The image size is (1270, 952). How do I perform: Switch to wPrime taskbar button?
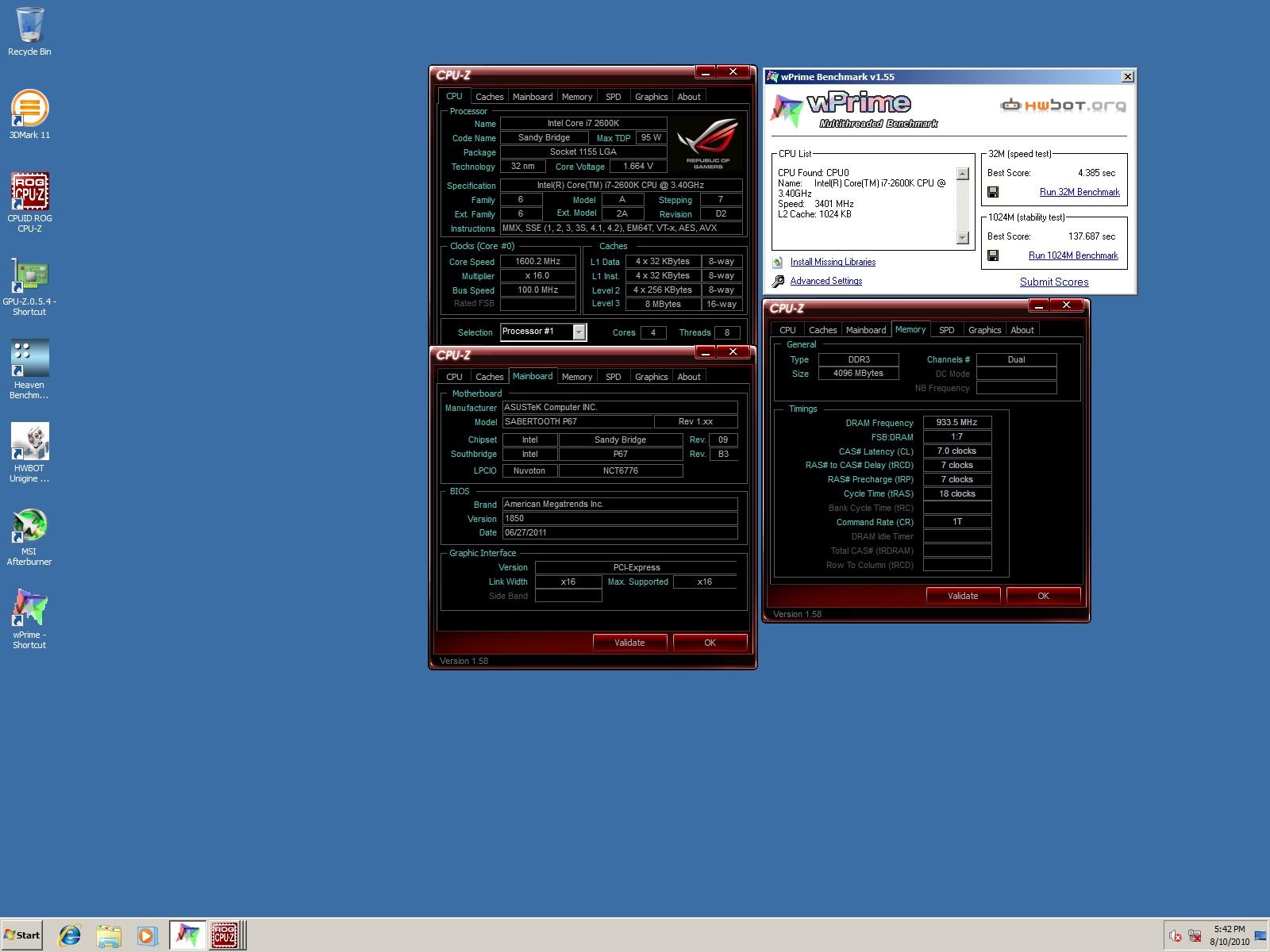click(x=187, y=935)
